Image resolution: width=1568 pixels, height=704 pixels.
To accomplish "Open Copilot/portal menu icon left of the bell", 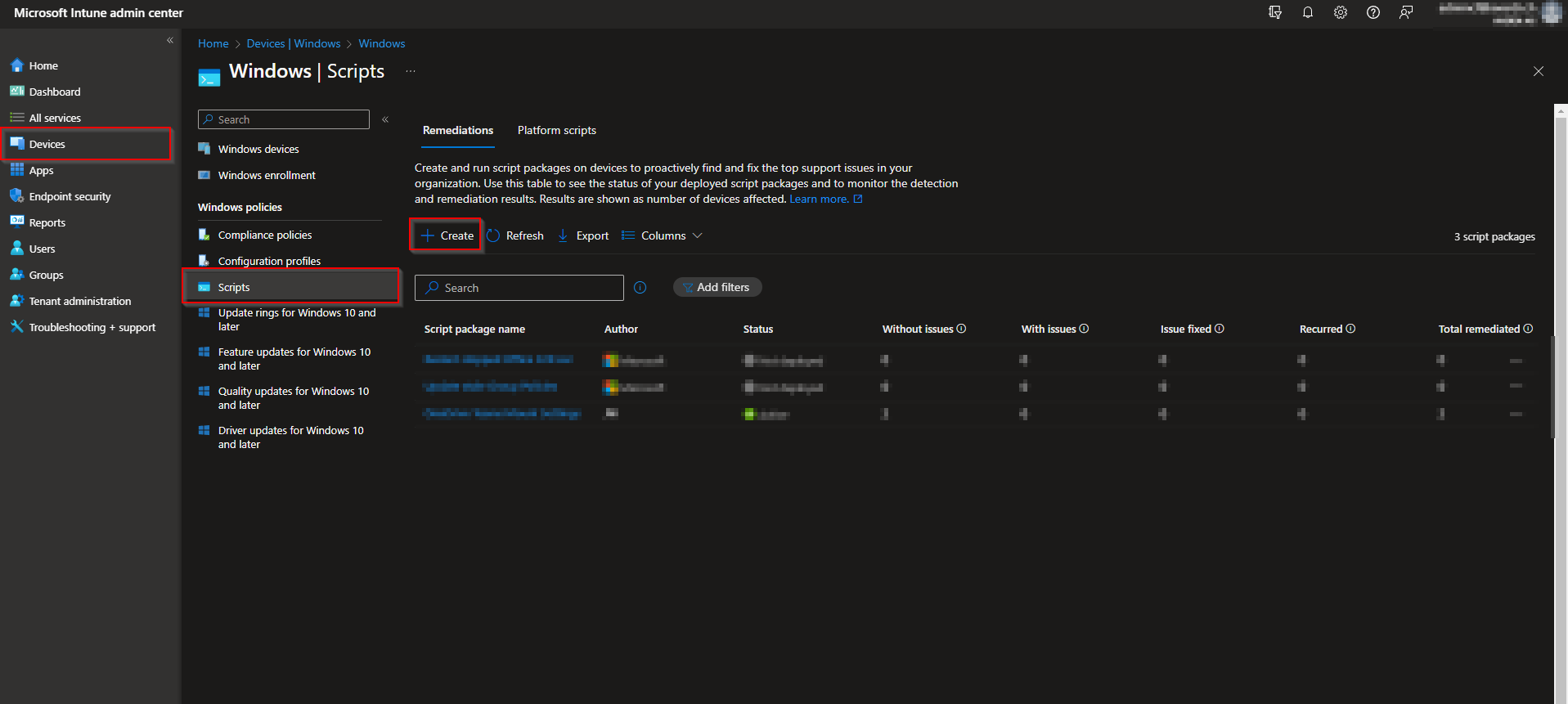I will [x=1275, y=12].
